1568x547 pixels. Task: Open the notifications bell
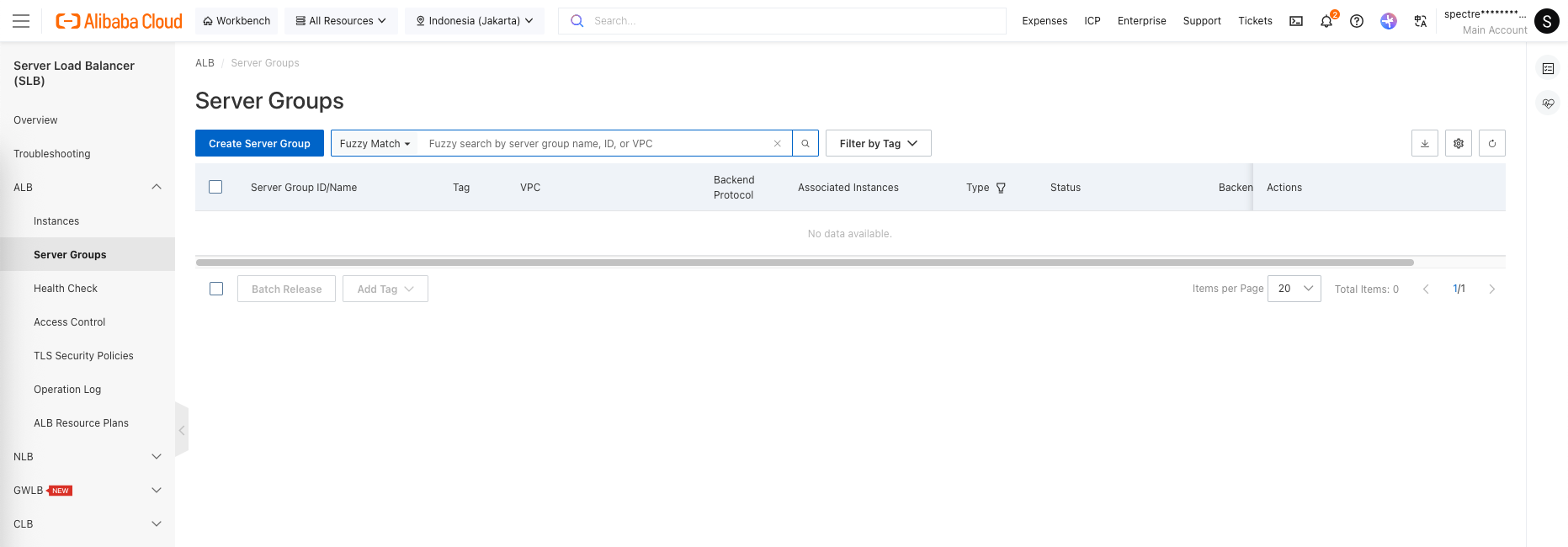[x=1326, y=21]
